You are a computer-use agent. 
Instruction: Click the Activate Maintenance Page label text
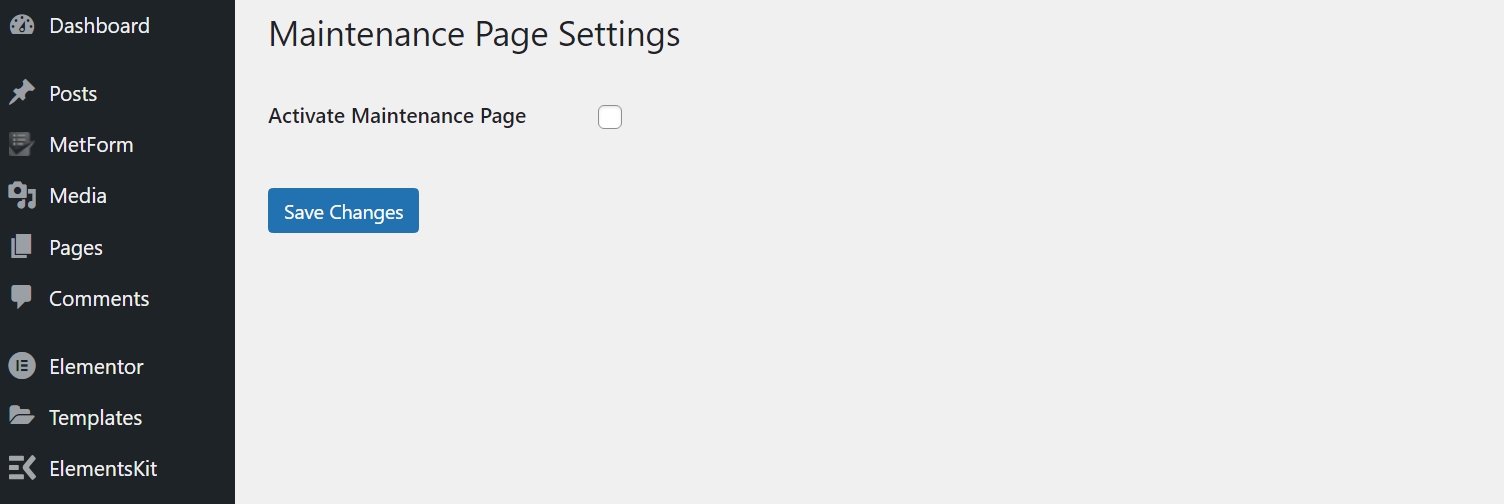[397, 116]
